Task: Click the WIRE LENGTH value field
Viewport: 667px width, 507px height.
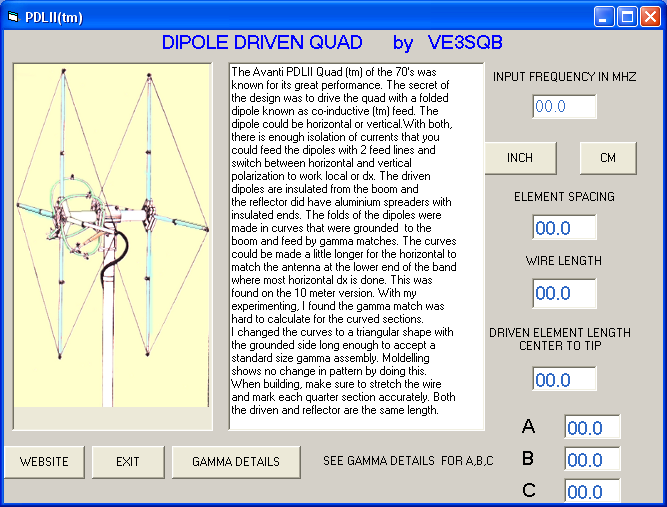Action: coord(564,293)
